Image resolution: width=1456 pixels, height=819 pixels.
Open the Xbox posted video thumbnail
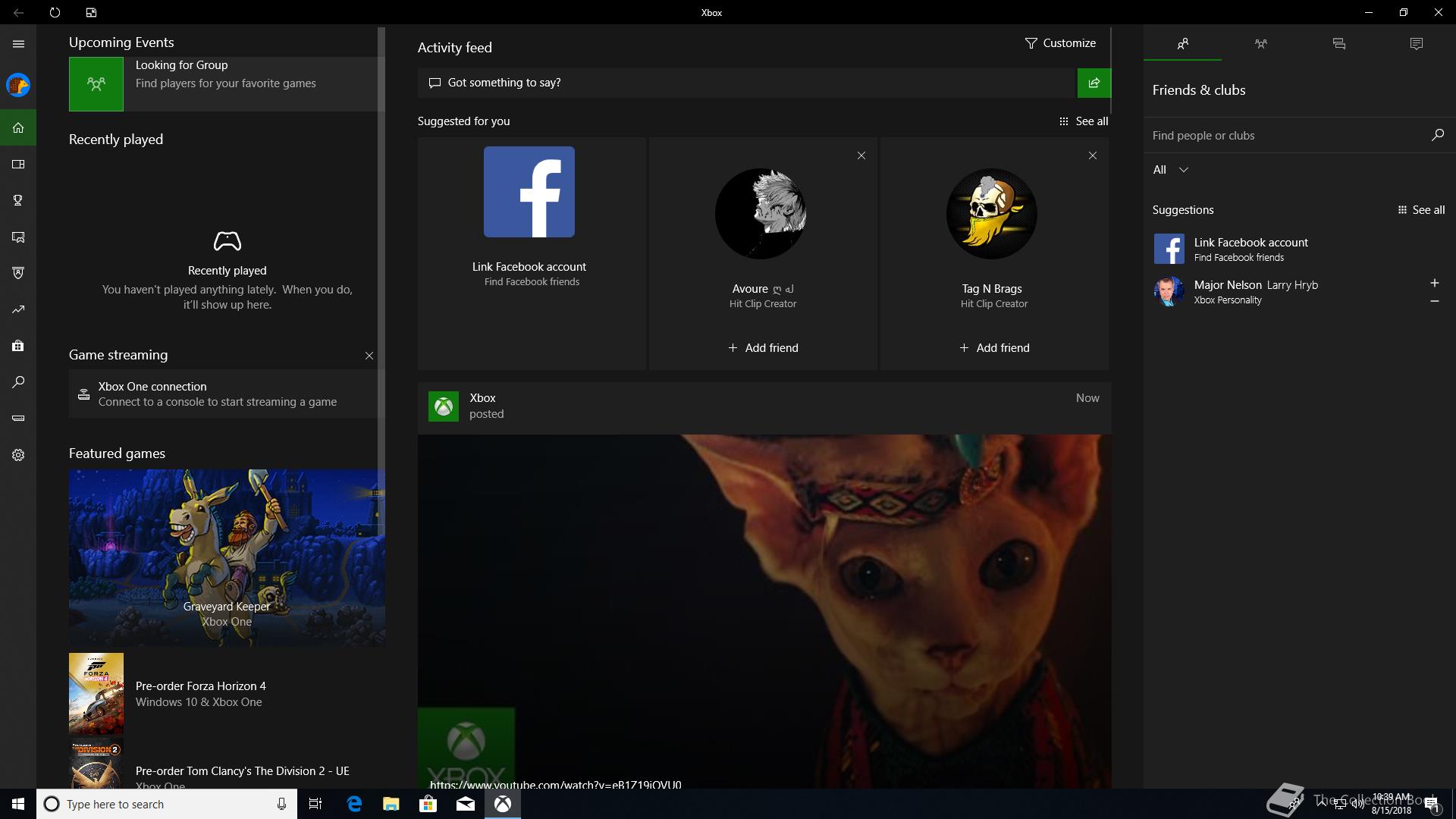point(764,611)
